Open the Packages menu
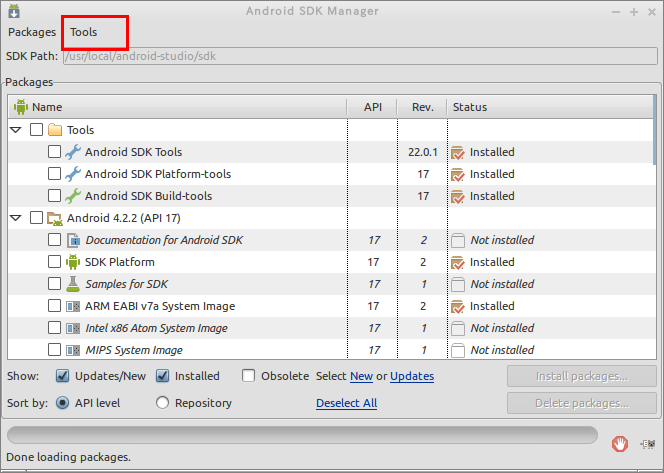Screen dimensions: 664x473 click(32, 32)
